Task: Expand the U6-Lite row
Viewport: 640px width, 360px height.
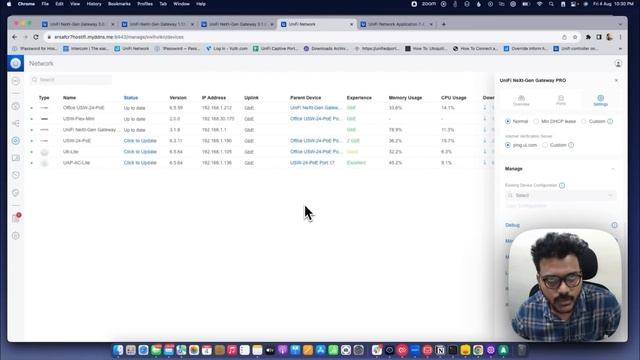Action: point(31,152)
